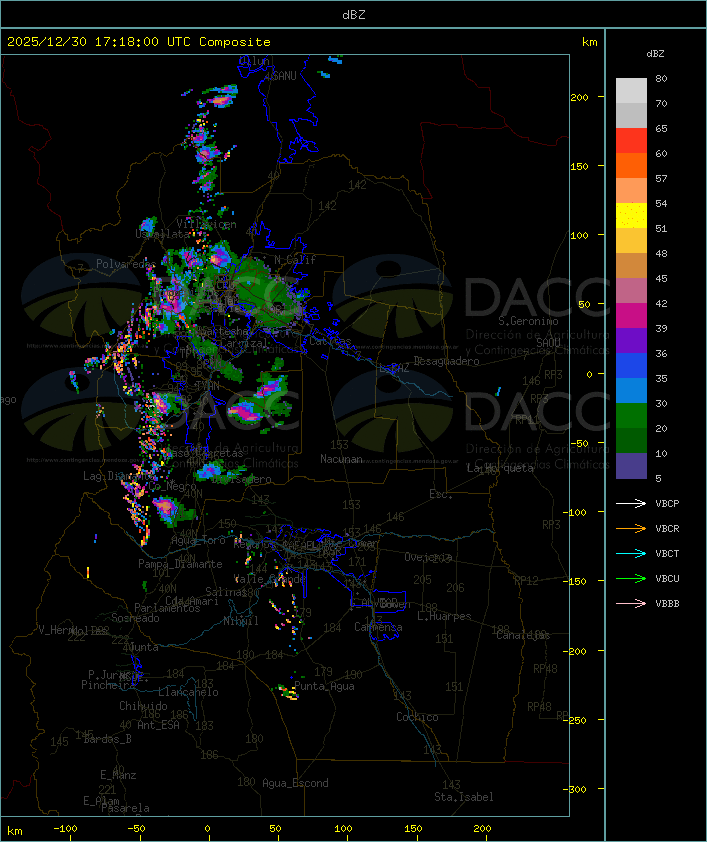Pick the purple 36-39 dBZ legend swatch

pyautogui.click(x=631, y=340)
